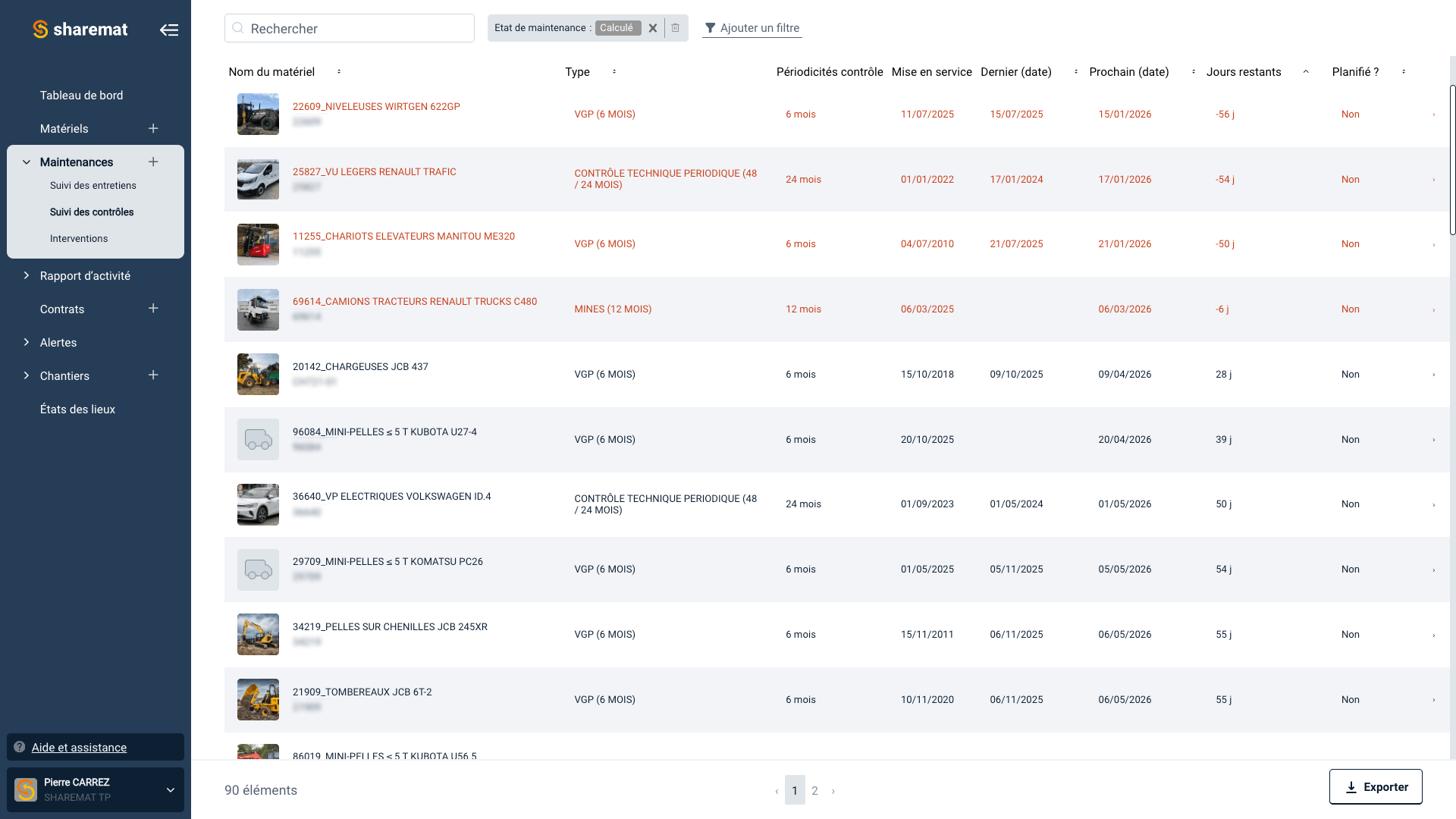This screenshot has width=1456, height=819.
Task: Click the help icon next to Aide et assistance
Action: pos(18,747)
